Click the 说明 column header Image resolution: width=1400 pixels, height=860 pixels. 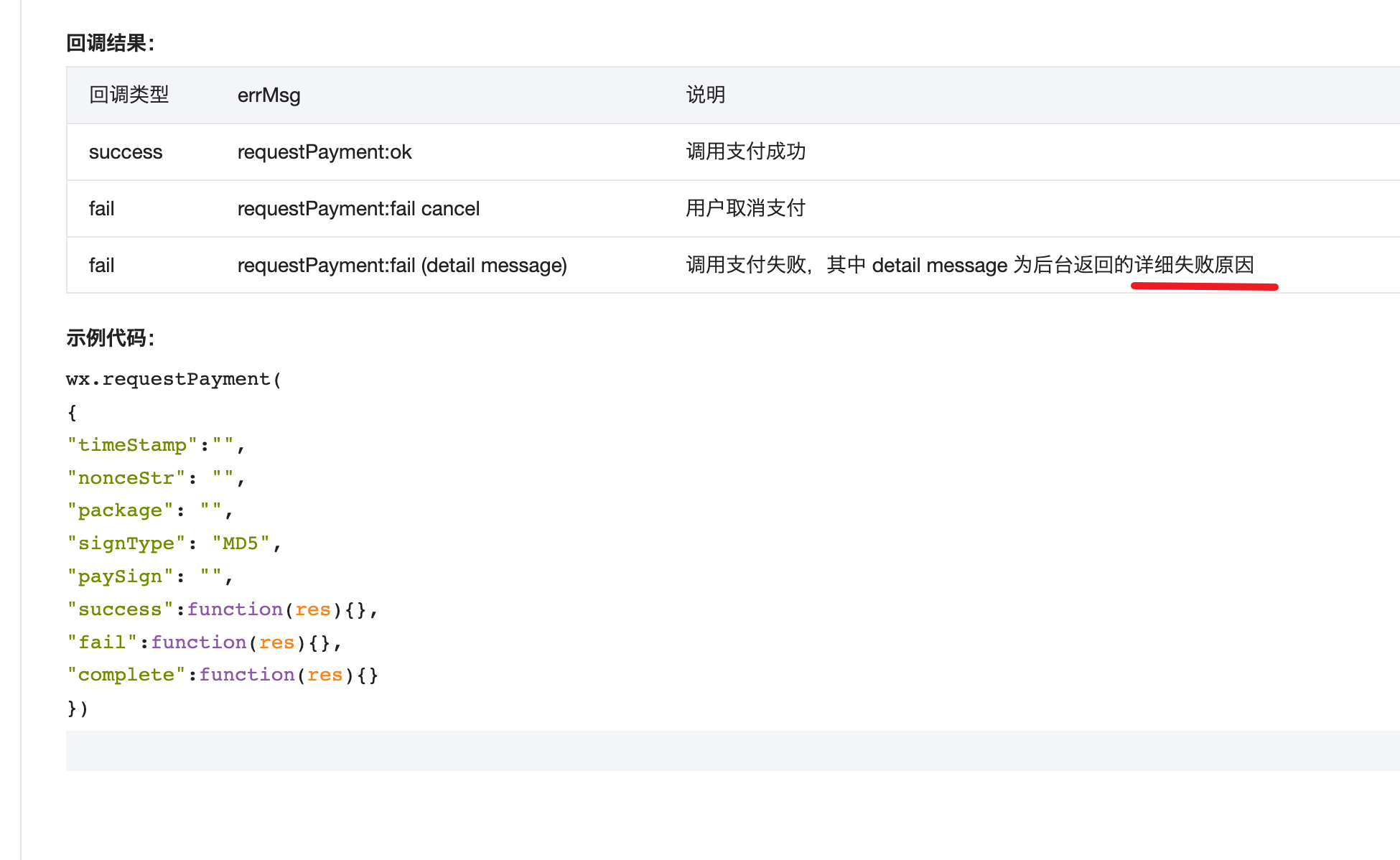[705, 95]
